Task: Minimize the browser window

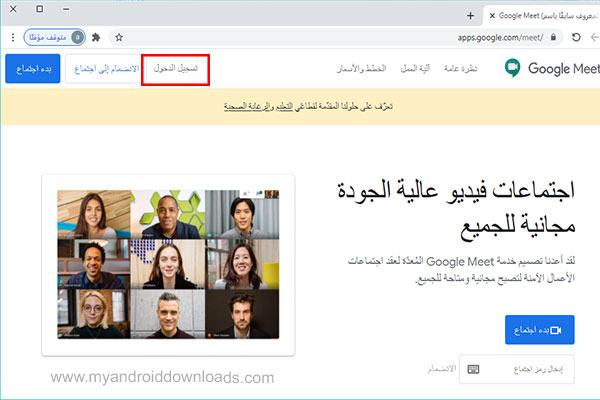Action: tap(66, 9)
